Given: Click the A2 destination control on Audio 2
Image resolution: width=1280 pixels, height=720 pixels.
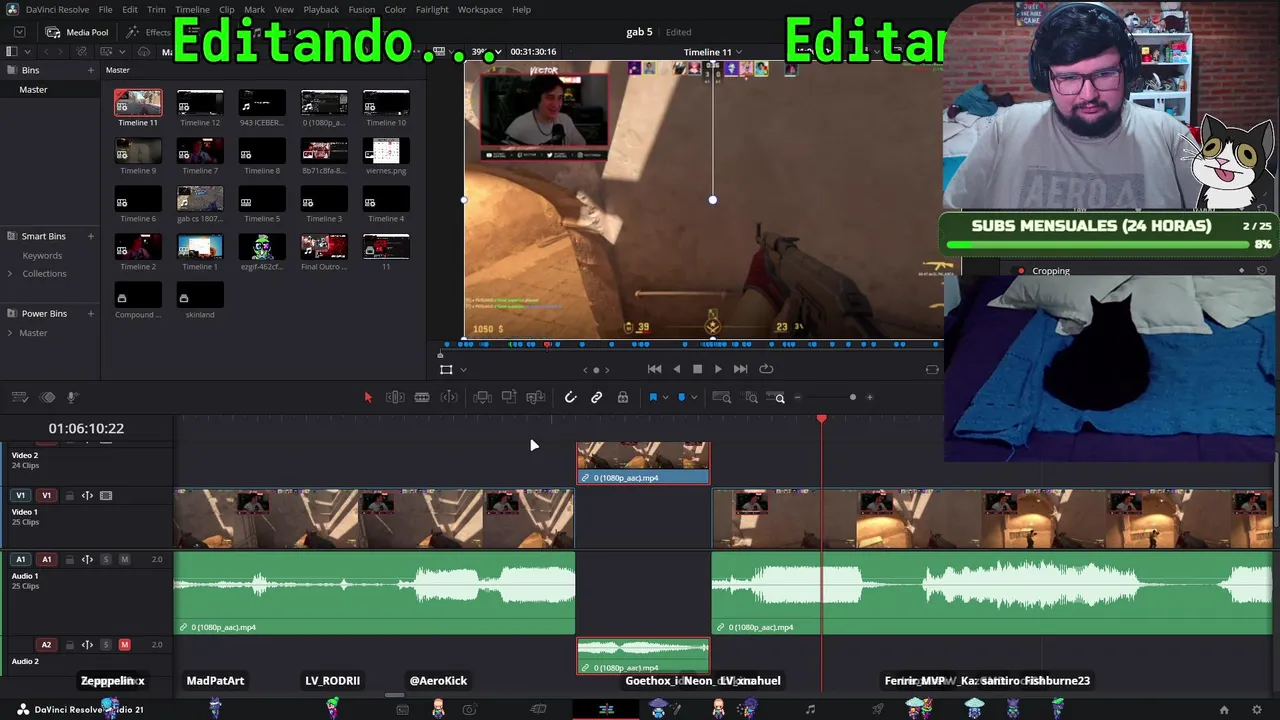Looking at the screenshot, I should click(46, 644).
